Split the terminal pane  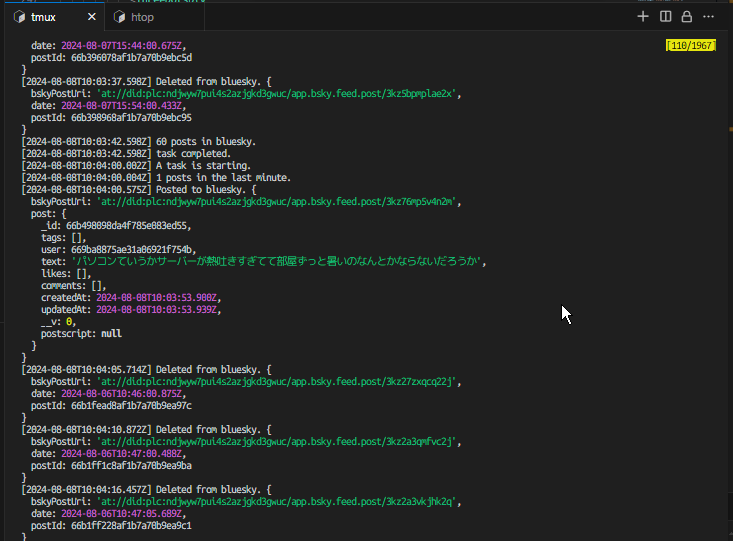tap(665, 17)
